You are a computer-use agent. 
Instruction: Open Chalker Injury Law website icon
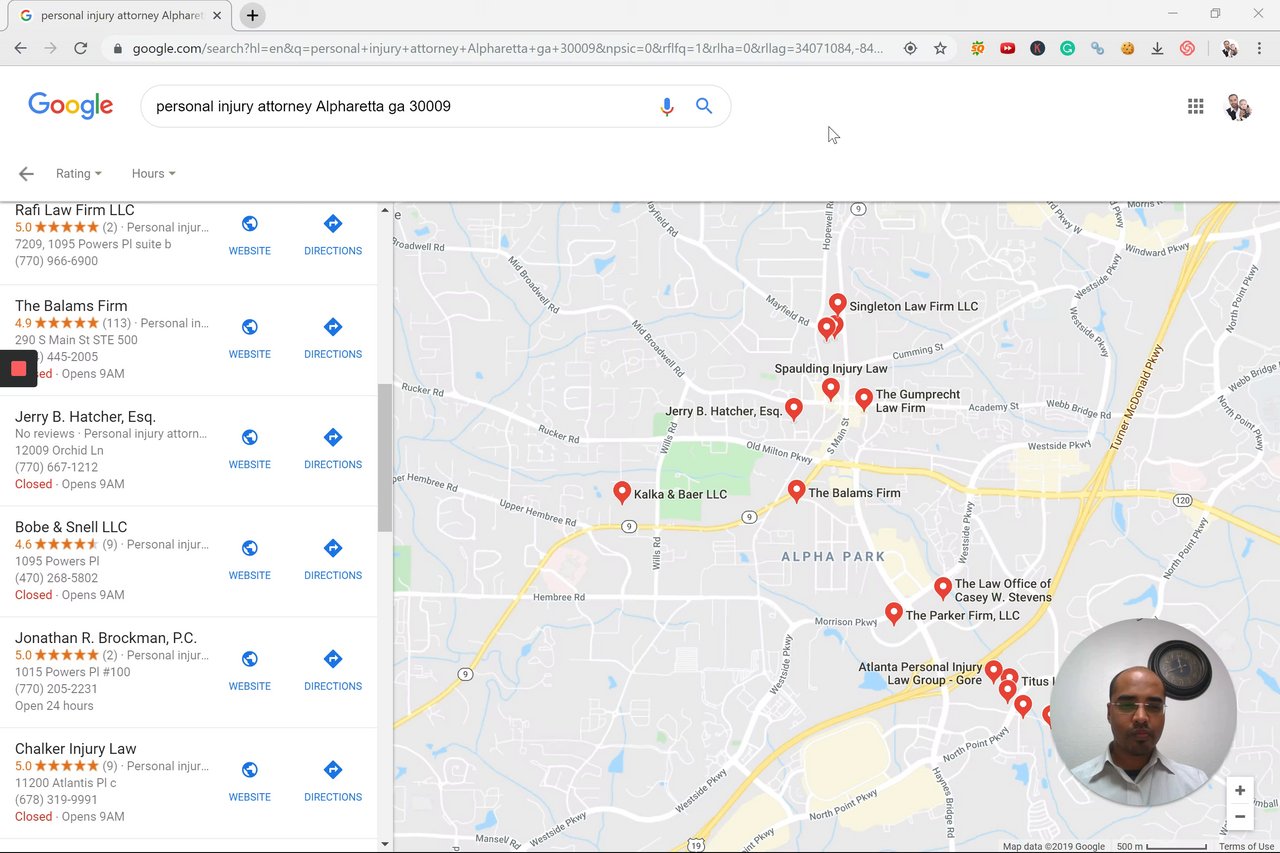point(250,770)
